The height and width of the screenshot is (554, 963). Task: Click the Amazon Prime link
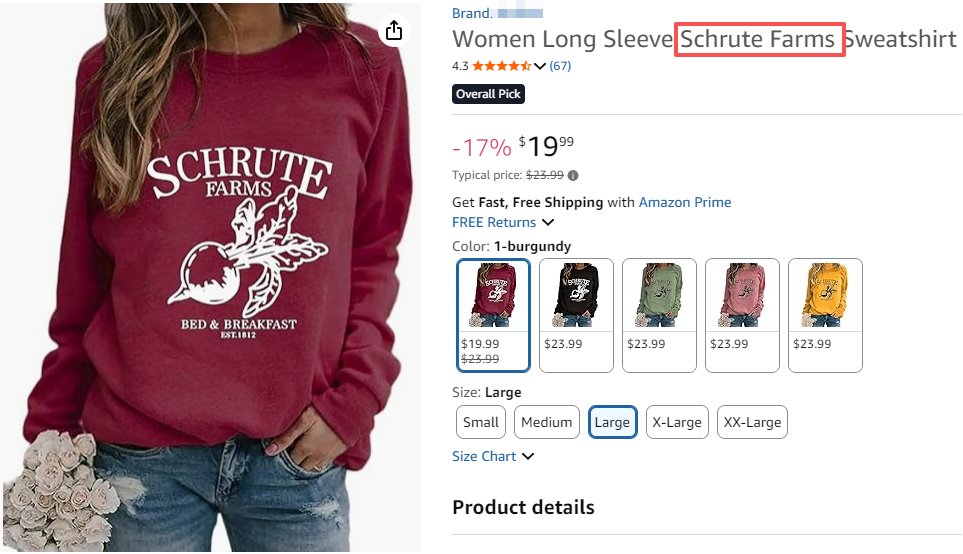684,202
